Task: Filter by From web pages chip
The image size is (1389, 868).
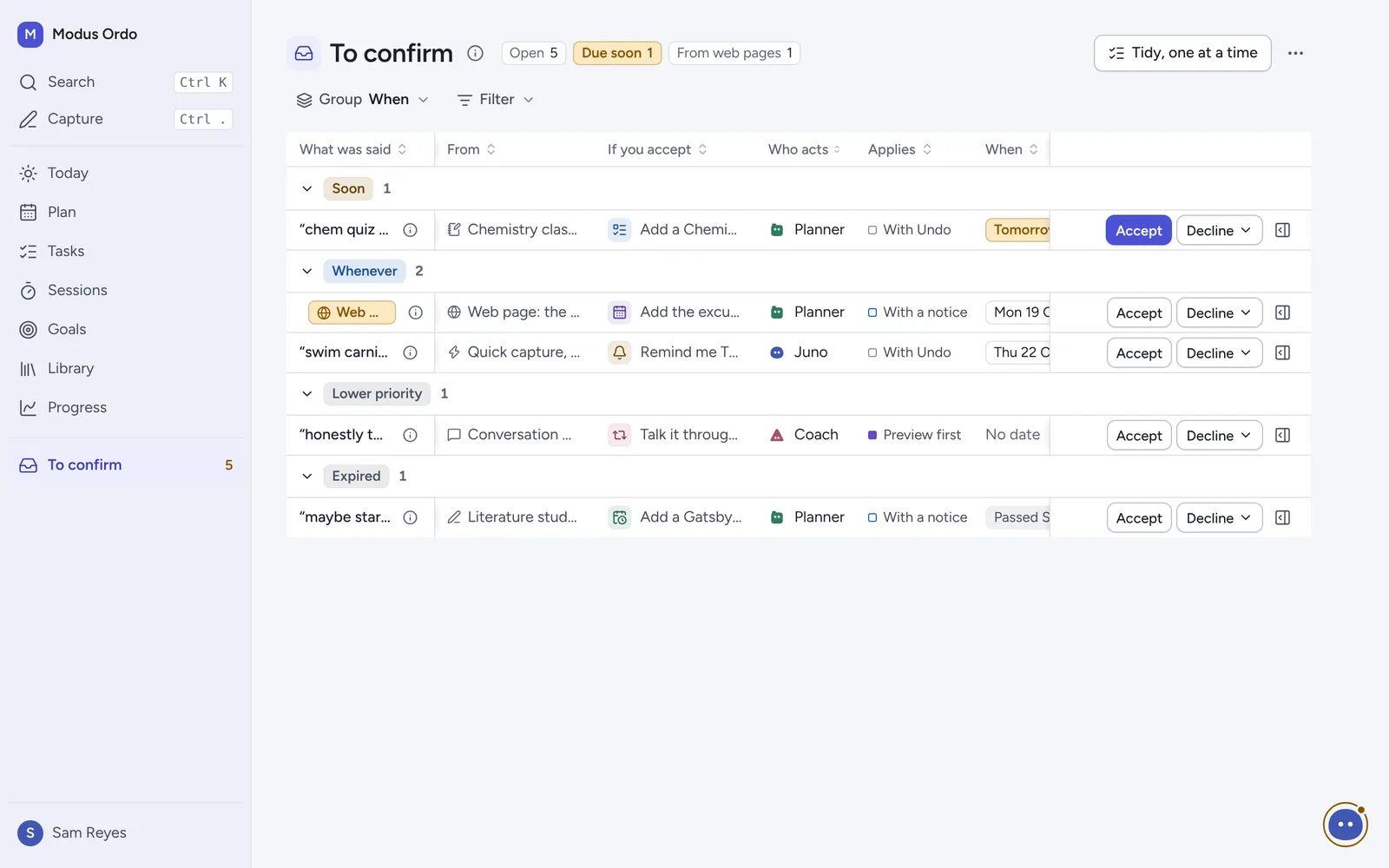Action: [x=734, y=53]
